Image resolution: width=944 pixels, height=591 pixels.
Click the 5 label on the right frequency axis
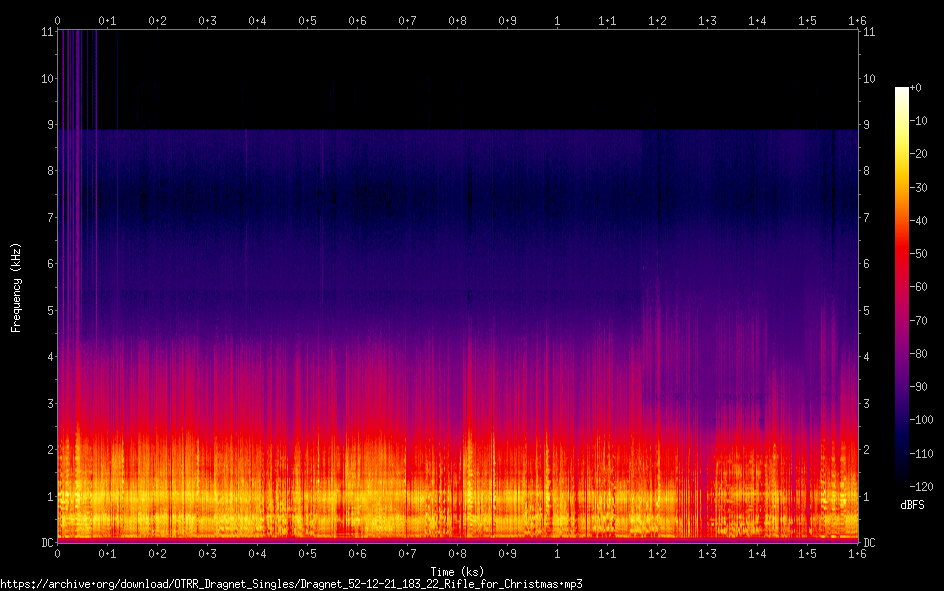tap(868, 310)
